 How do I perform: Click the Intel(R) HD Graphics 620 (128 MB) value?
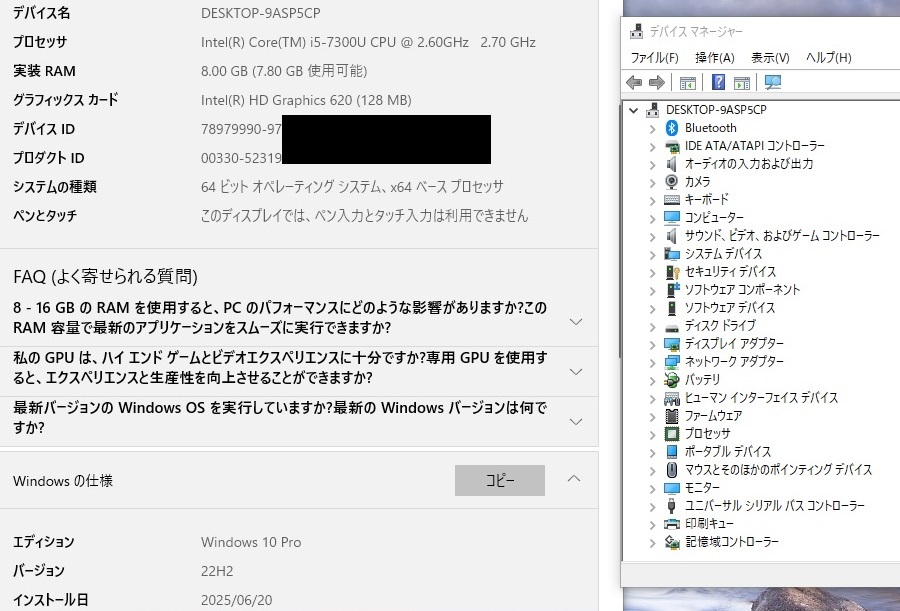point(306,100)
